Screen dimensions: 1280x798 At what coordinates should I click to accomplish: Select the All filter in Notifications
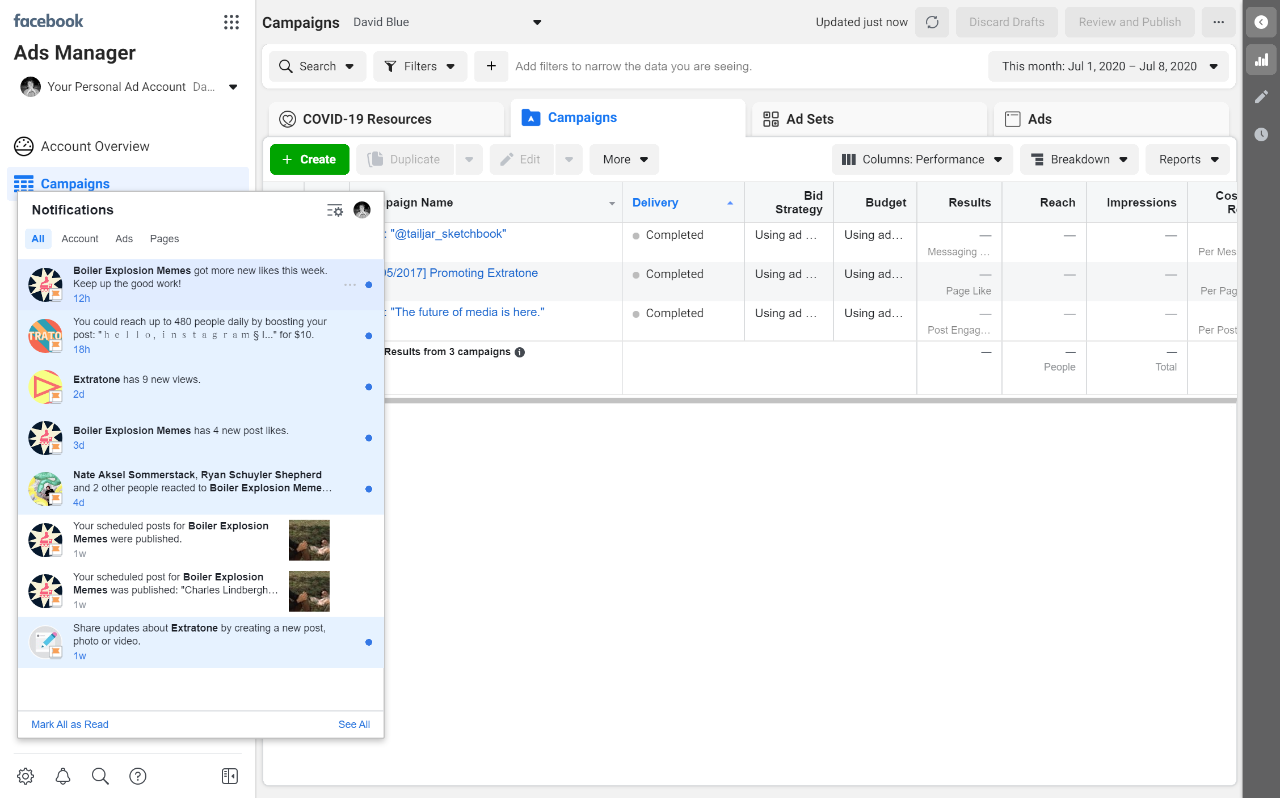click(38, 239)
